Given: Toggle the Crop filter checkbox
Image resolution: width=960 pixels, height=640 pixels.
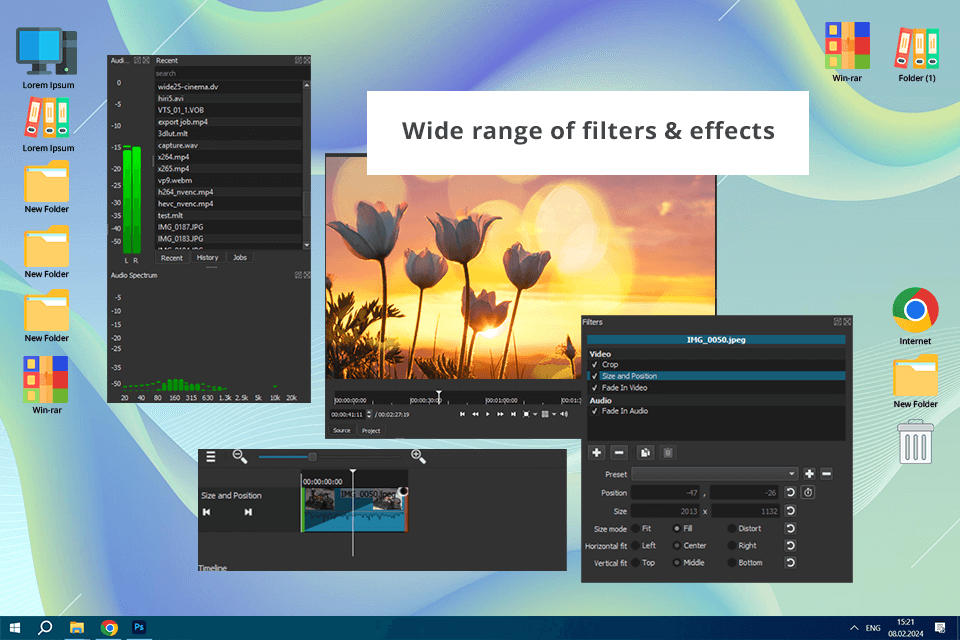Looking at the screenshot, I should tap(594, 364).
